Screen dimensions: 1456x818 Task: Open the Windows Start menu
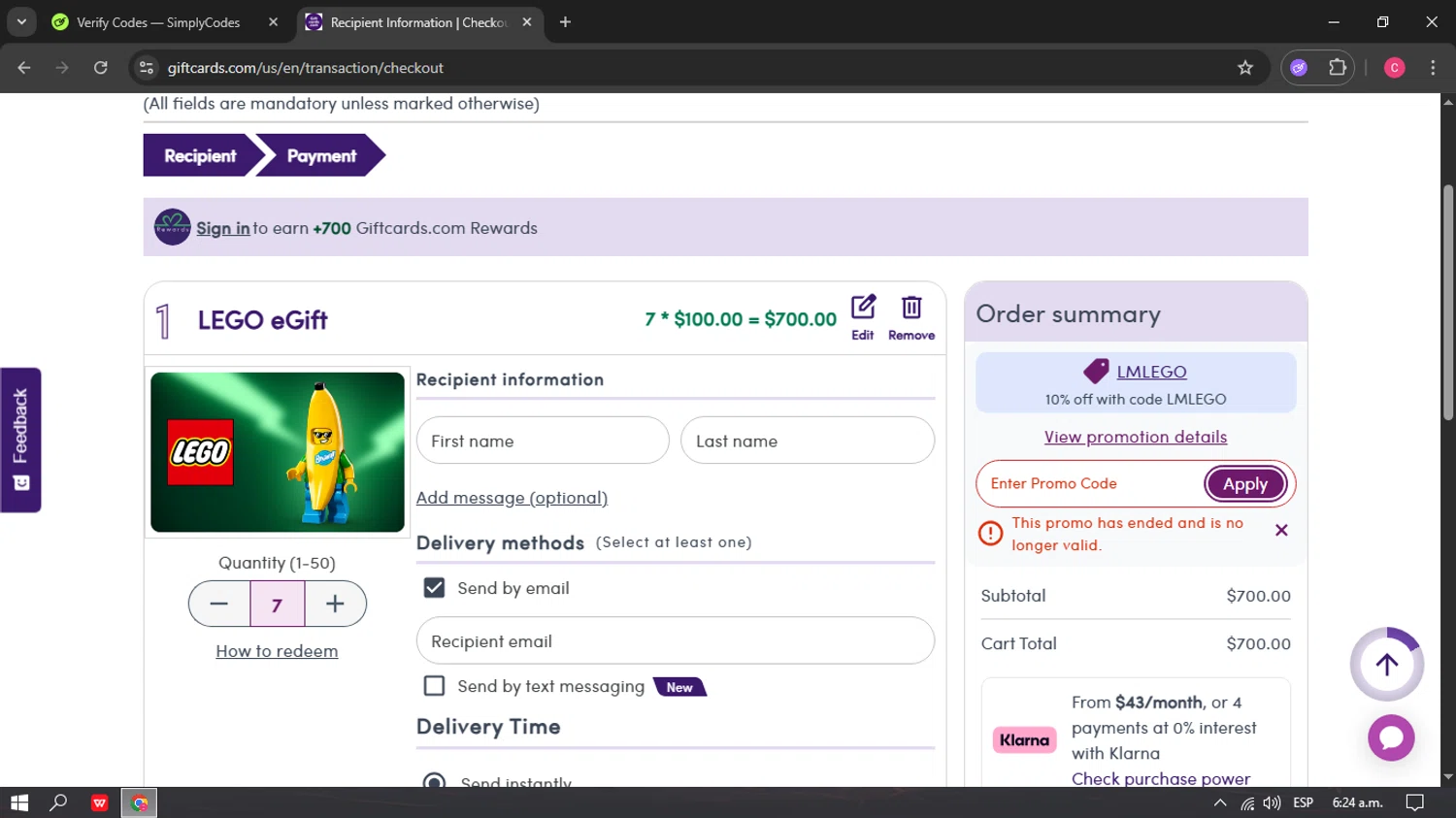[x=19, y=802]
